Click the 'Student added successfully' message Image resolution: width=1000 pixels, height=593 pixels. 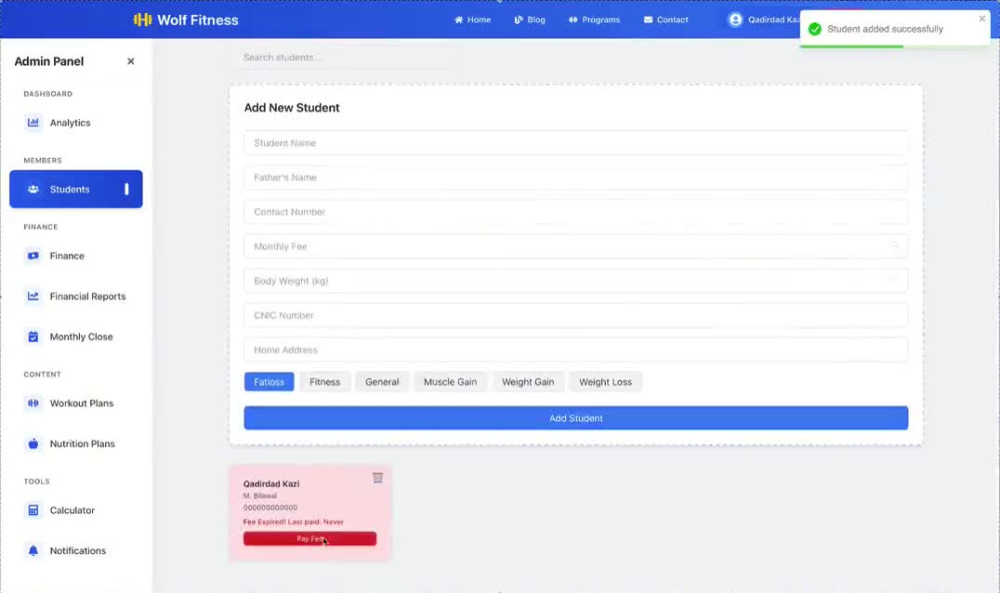pyautogui.click(x=885, y=29)
